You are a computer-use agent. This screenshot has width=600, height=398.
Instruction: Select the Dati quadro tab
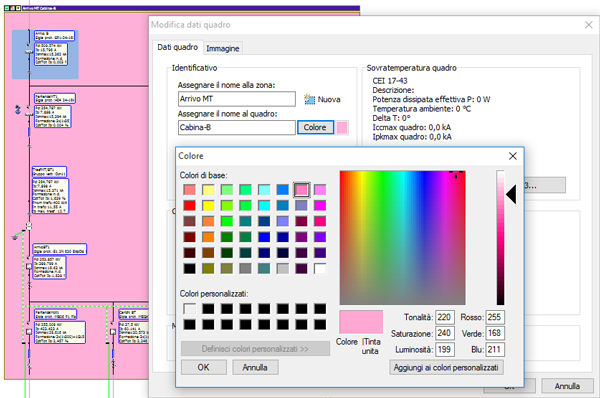pos(178,47)
